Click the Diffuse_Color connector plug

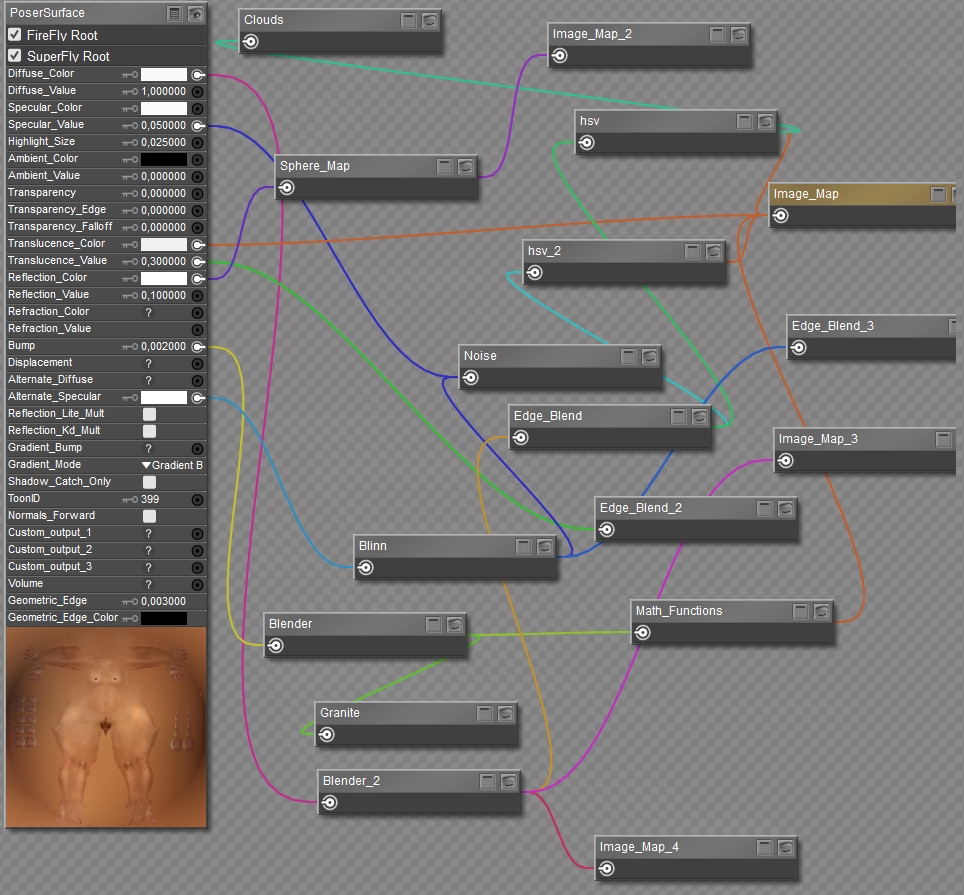(x=197, y=74)
